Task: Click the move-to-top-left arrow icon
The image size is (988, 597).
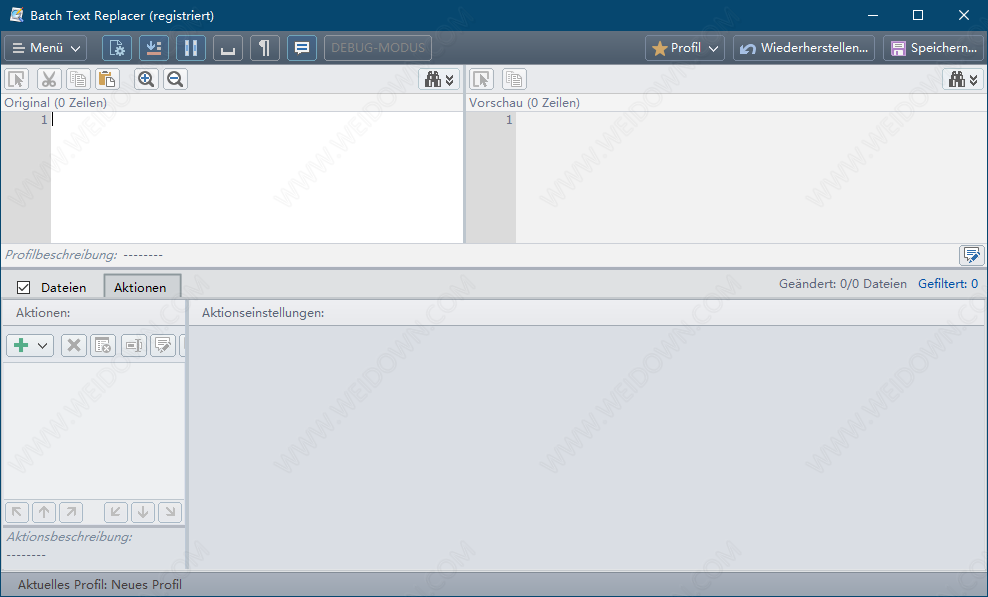Action: tap(17, 512)
